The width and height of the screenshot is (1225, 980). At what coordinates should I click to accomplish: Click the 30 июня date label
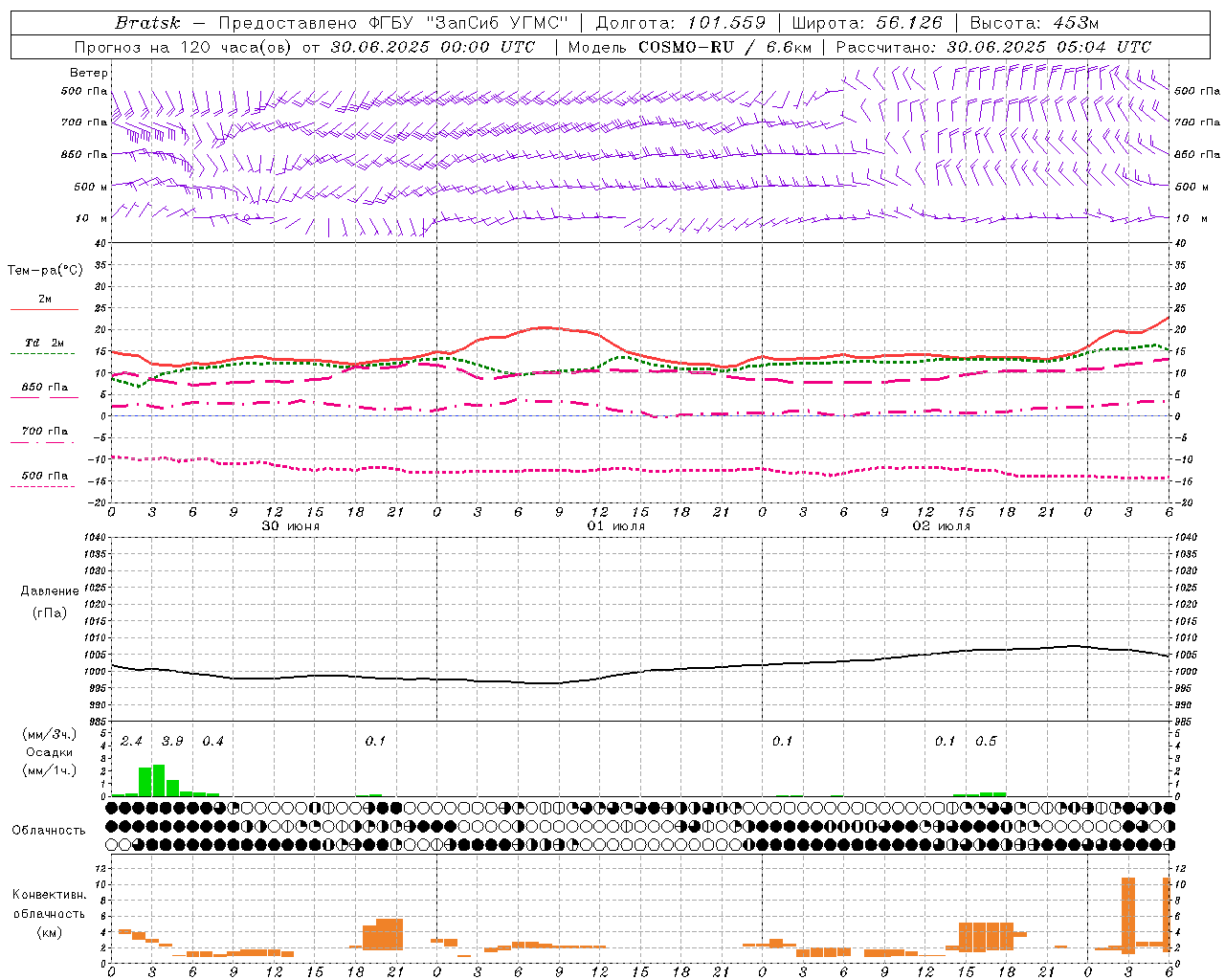291,526
